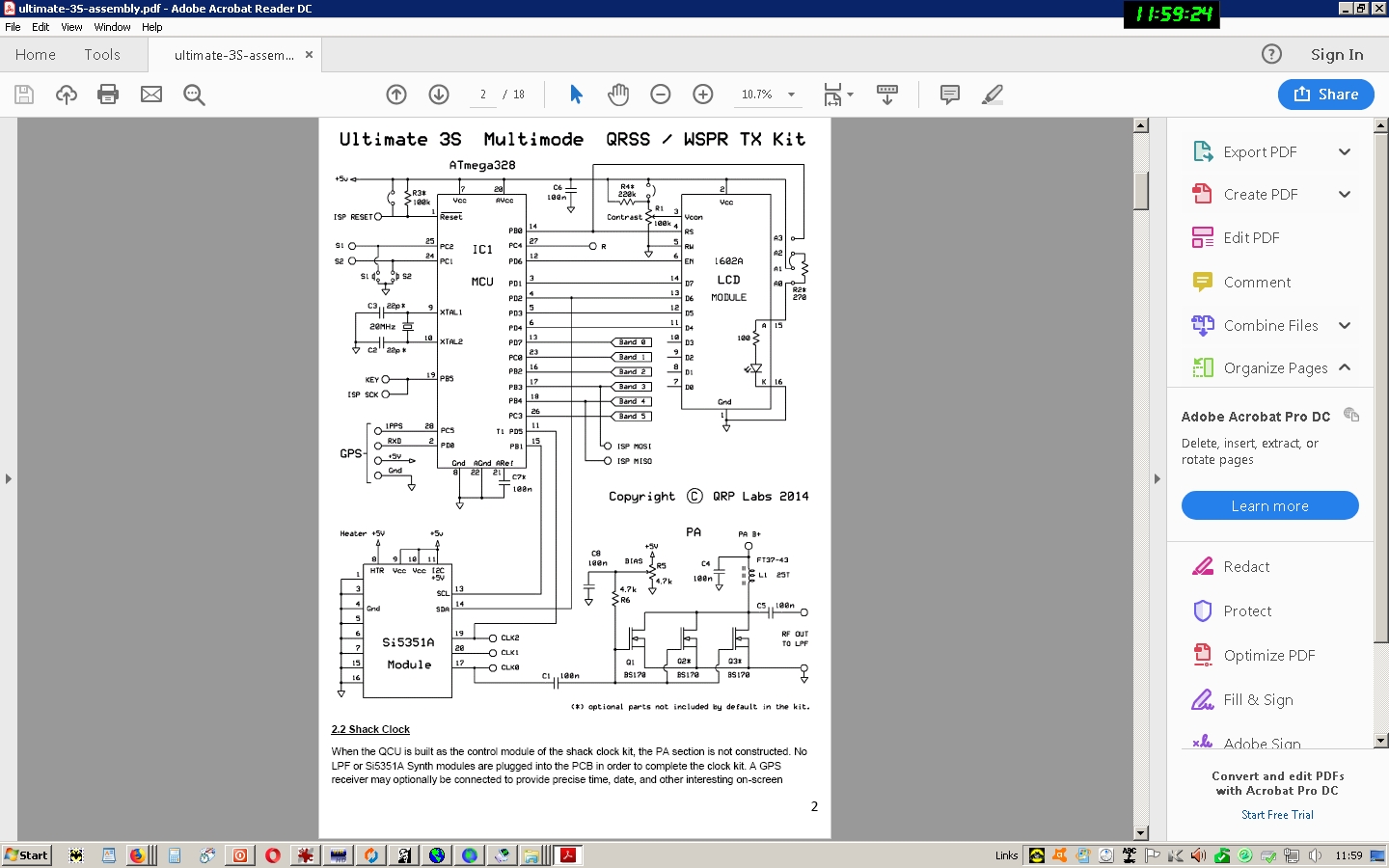Click the Learn more button

pos(1270,506)
